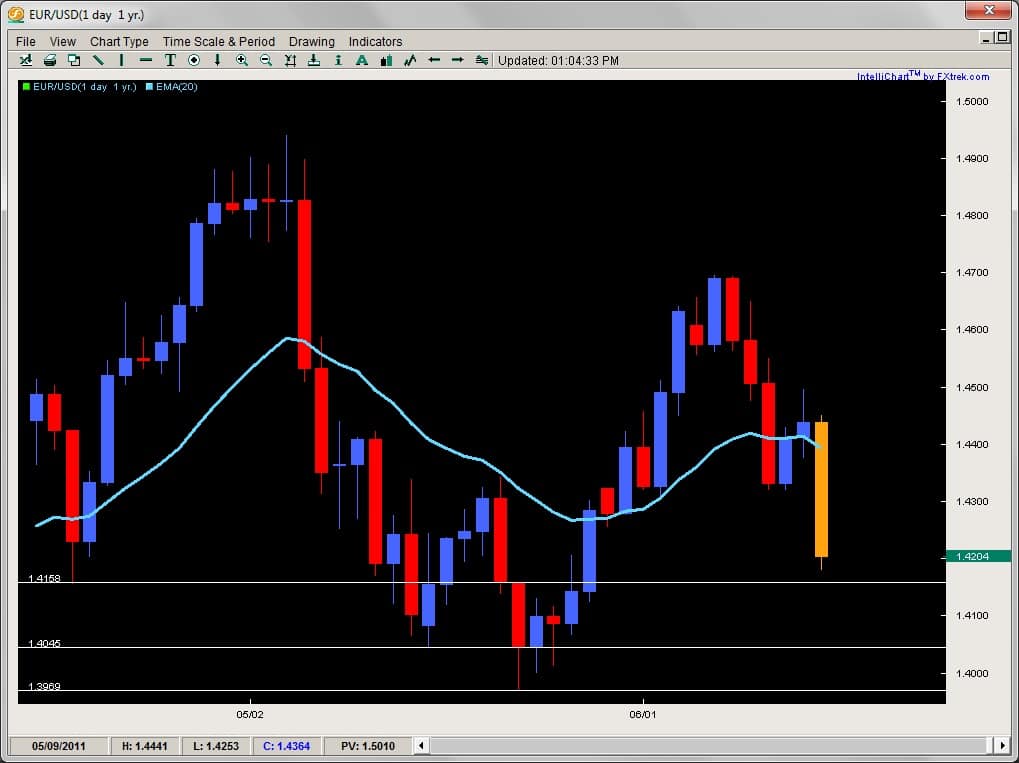Click the Updated: 01:04:33 PM text
This screenshot has height=763, width=1019.
coord(558,60)
